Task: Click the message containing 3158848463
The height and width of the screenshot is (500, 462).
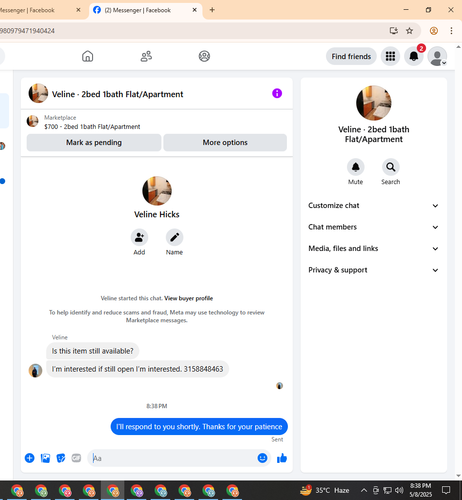Action: (137, 369)
